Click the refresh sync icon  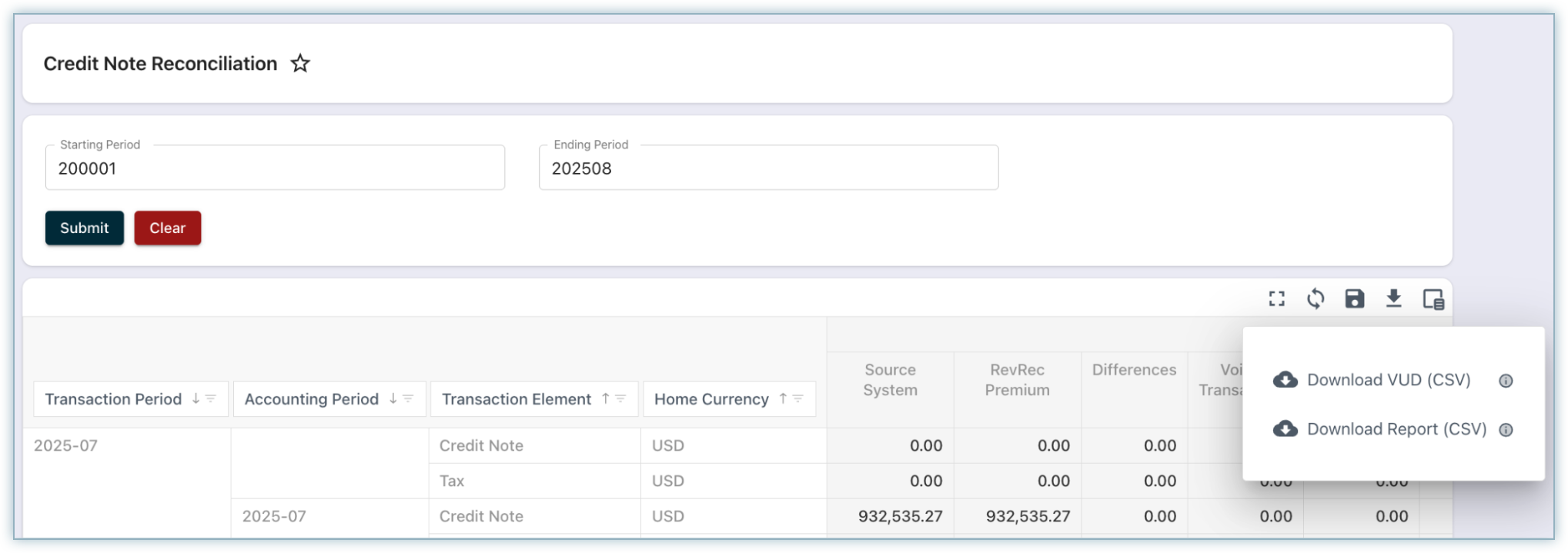click(1316, 299)
